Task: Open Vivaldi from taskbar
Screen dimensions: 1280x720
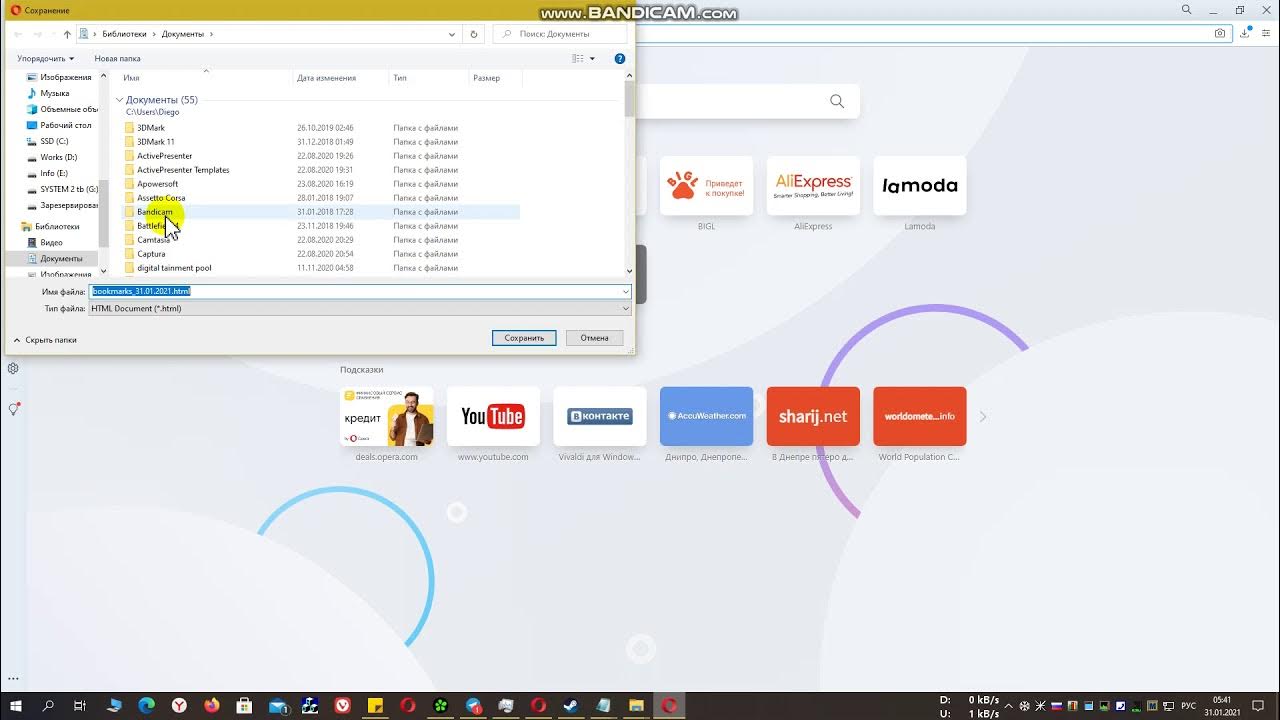Action: coord(343,706)
